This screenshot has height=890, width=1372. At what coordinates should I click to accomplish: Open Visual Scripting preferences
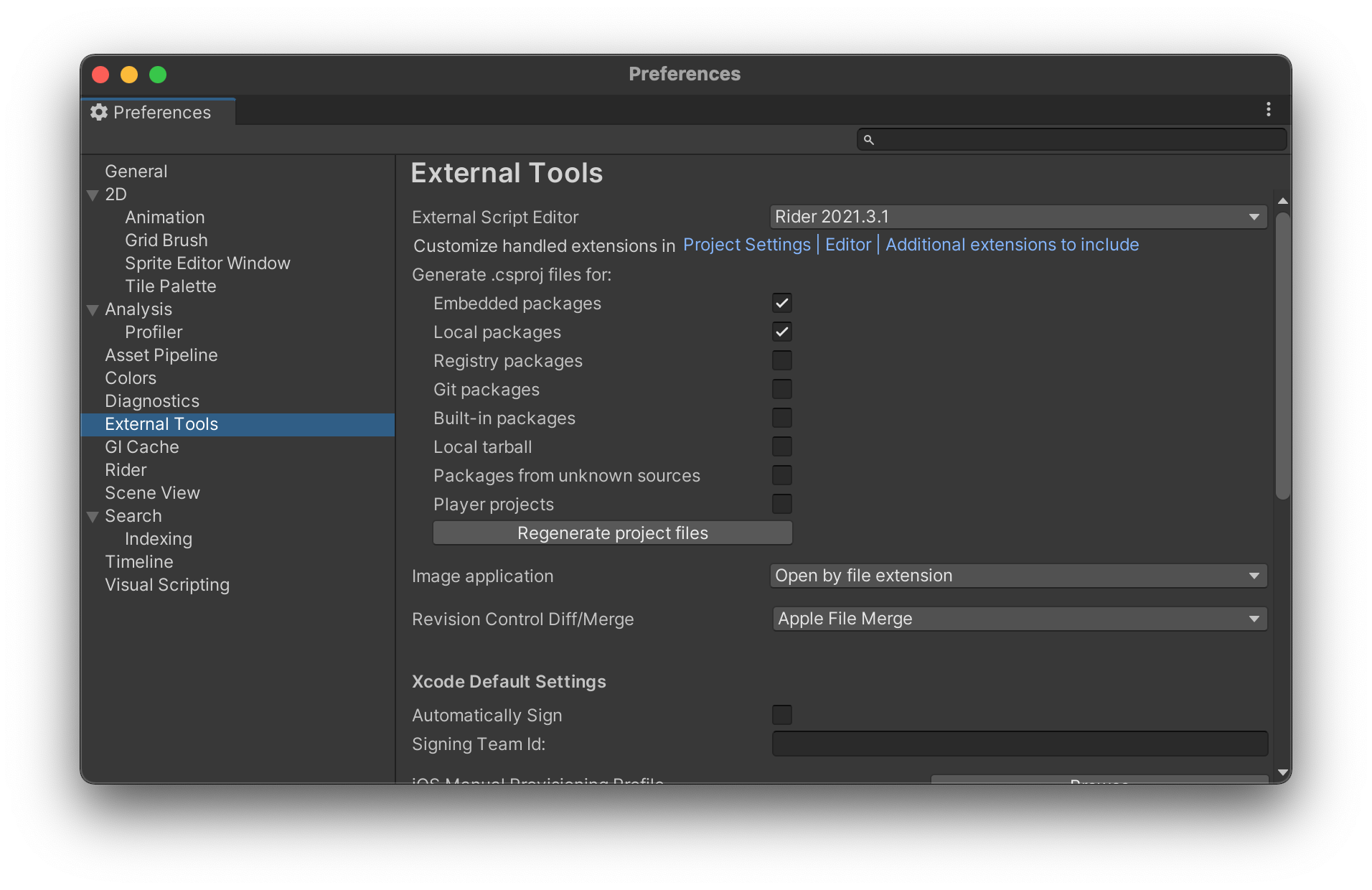point(167,585)
